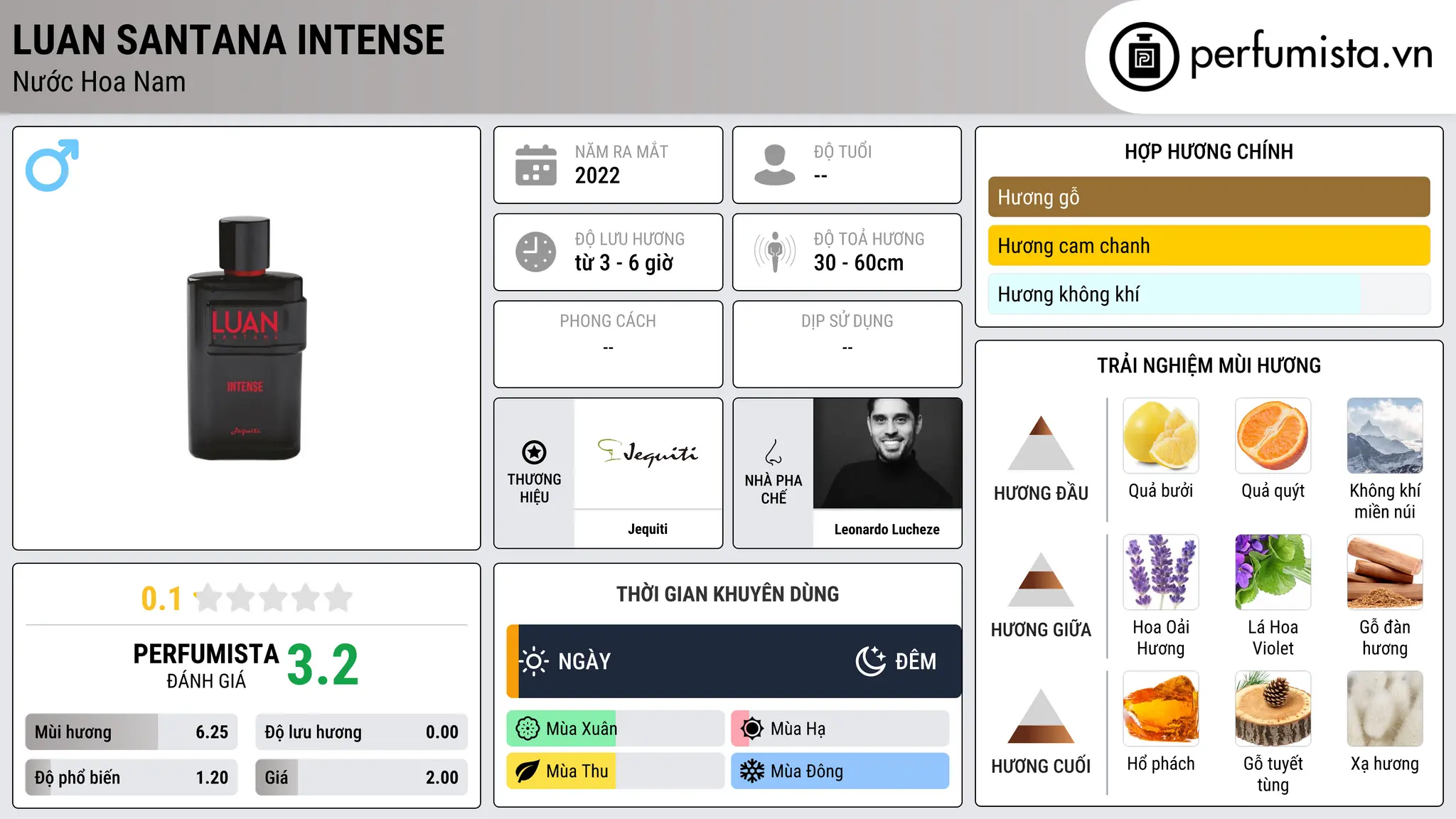This screenshot has width=1456, height=819.
Task: Click the Giá score bar
Action: (x=361, y=777)
